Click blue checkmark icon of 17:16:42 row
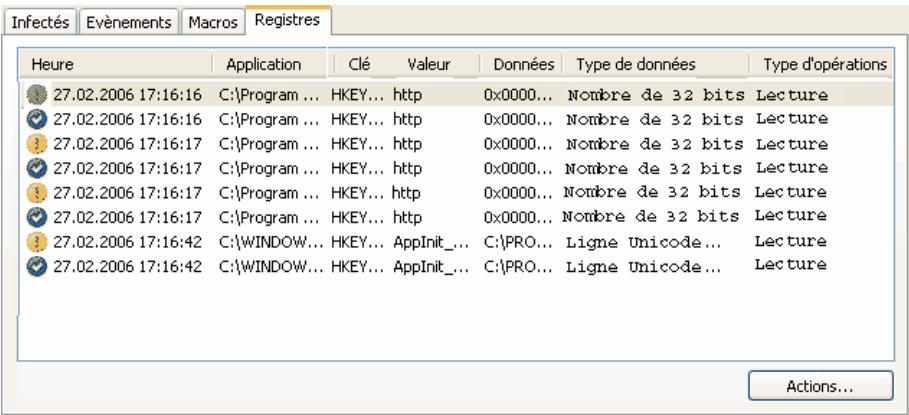The width and height of the screenshot is (909, 415). [37, 267]
